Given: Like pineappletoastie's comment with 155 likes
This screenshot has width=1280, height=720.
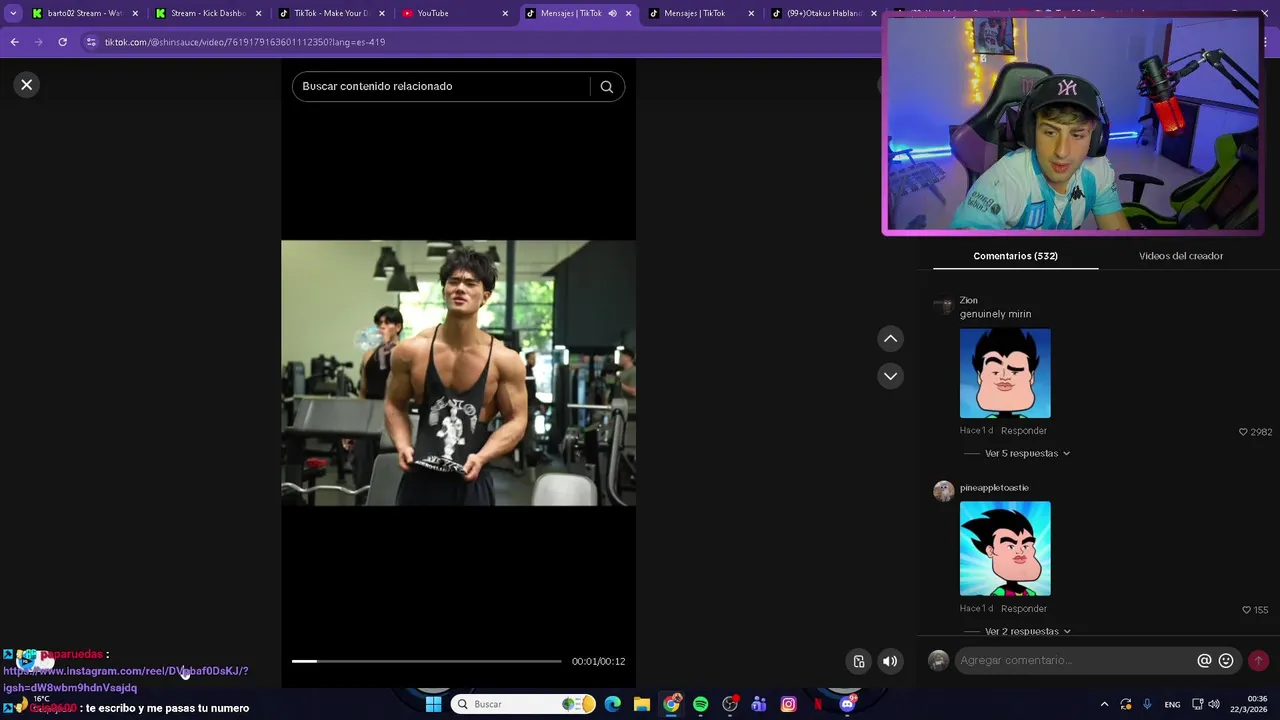Looking at the screenshot, I should pos(1246,610).
